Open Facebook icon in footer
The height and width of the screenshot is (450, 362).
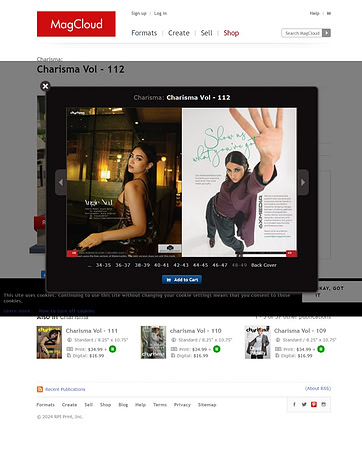294,404
